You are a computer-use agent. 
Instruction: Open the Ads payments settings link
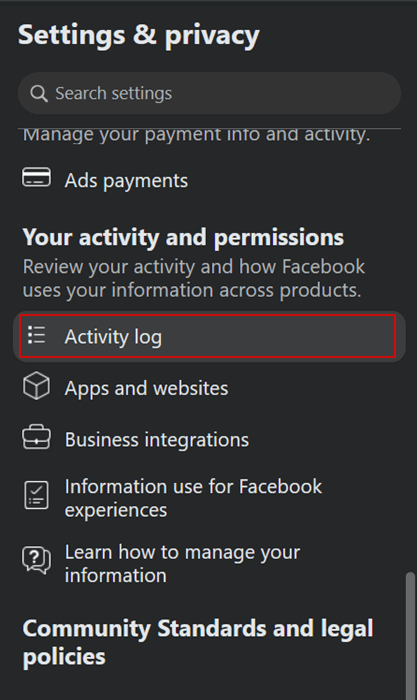[126, 181]
